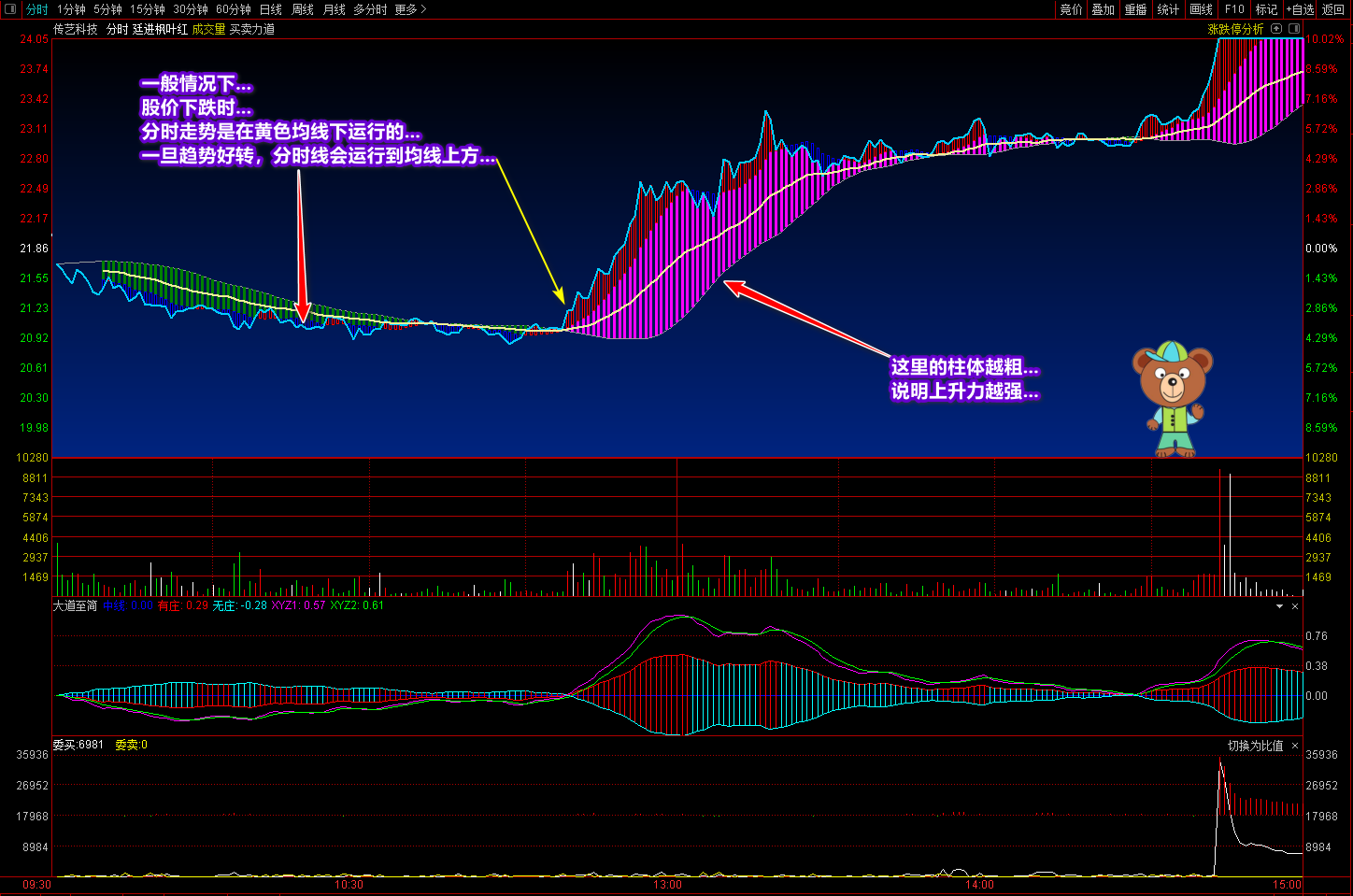Expand the 更多 timeframe options
This screenshot has height=896, width=1353.
tap(410, 9)
